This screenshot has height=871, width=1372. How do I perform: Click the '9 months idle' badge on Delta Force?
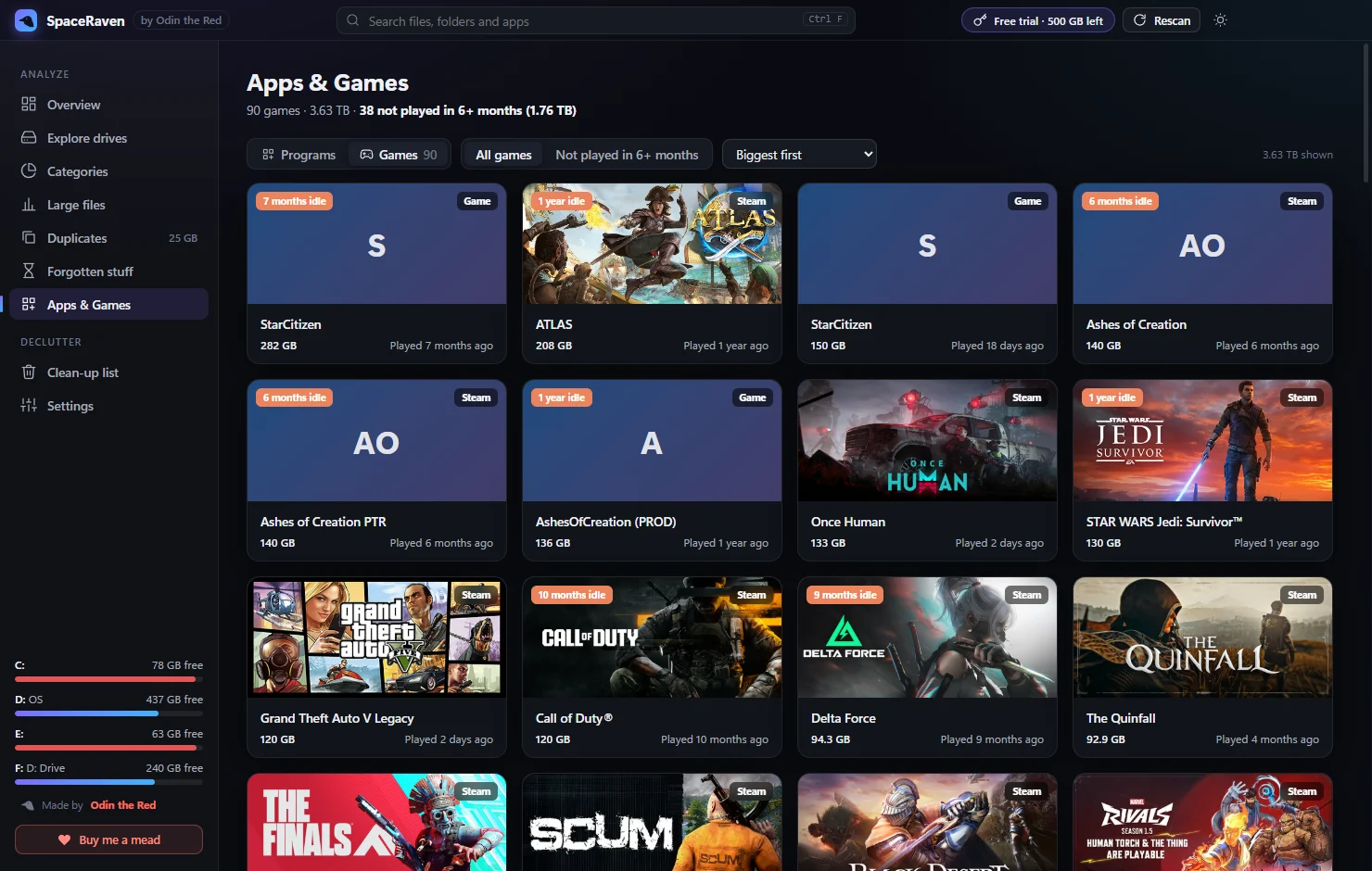[x=845, y=595]
